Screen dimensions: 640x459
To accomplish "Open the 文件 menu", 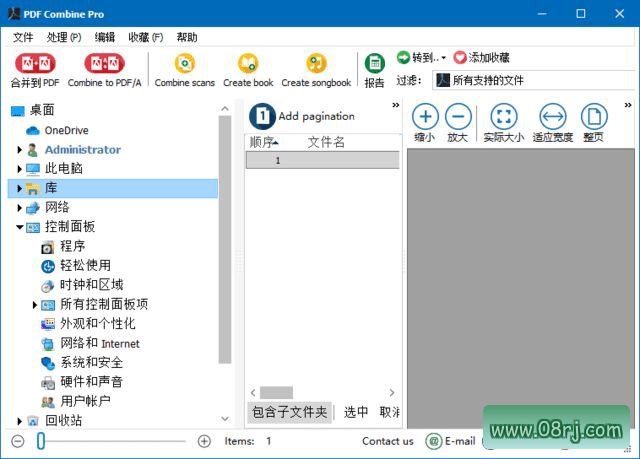I will coord(23,38).
